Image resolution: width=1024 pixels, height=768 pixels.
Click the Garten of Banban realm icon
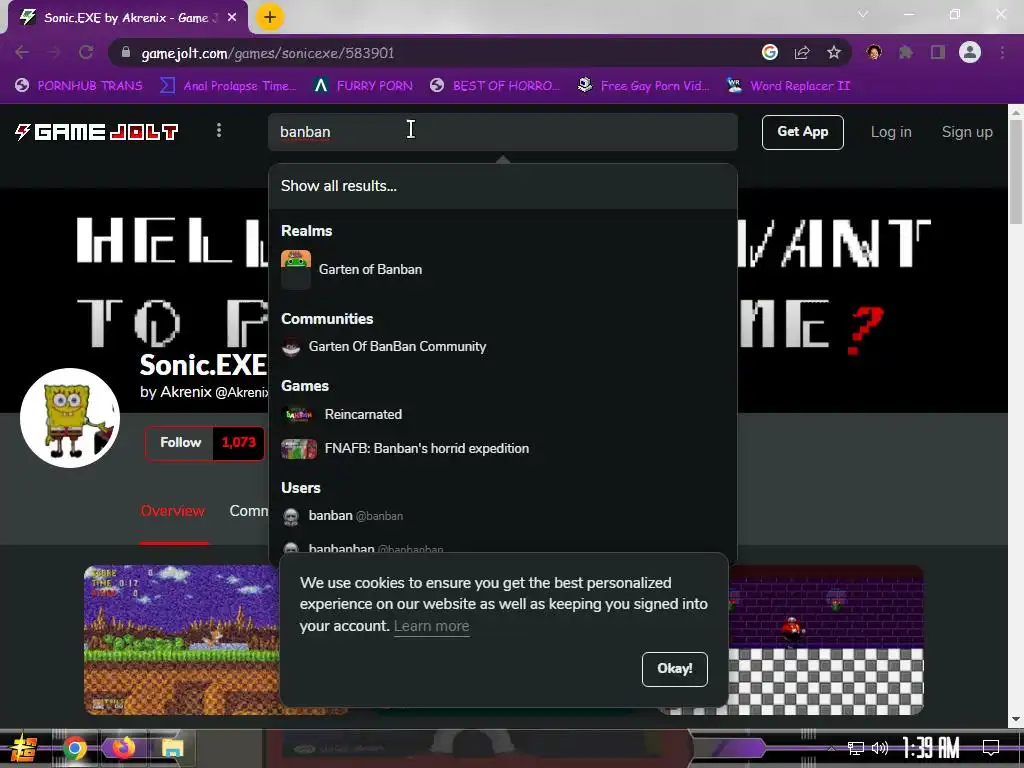point(296,269)
